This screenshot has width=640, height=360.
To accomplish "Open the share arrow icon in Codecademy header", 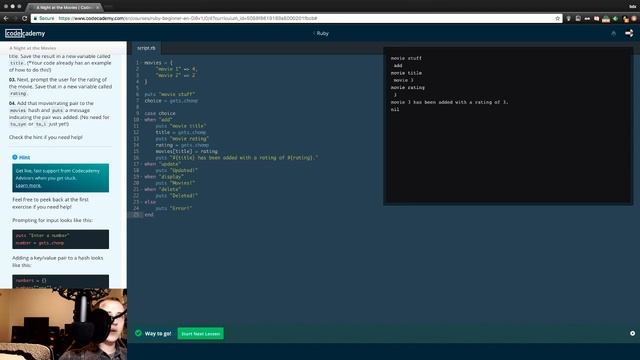I will pyautogui.click(x=629, y=33).
